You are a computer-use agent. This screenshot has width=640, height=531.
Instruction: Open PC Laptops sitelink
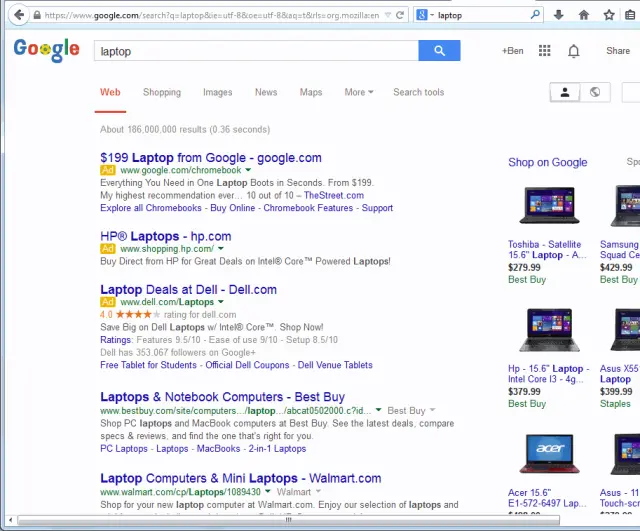[x=124, y=449]
